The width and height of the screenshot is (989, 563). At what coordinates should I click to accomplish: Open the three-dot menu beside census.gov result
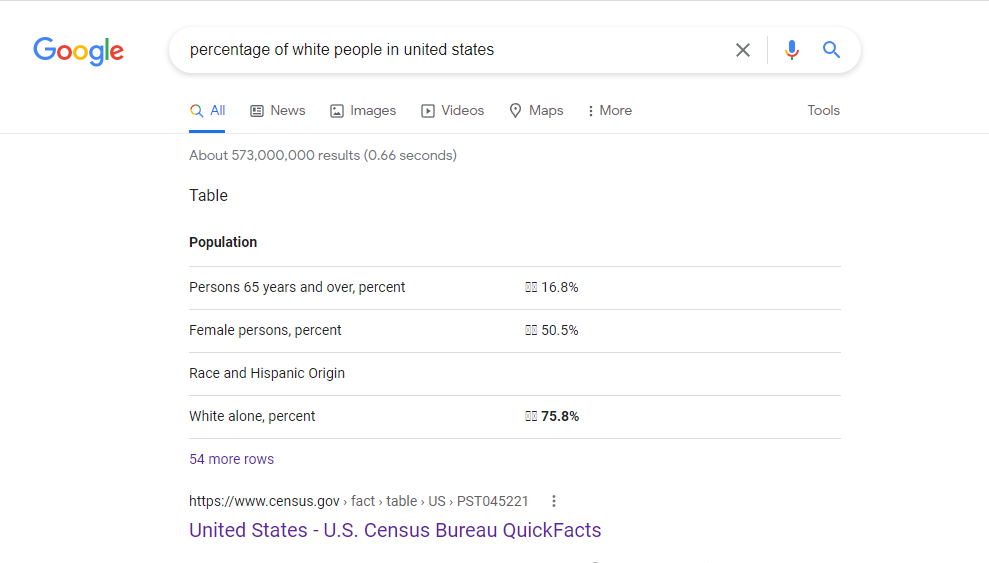point(554,501)
